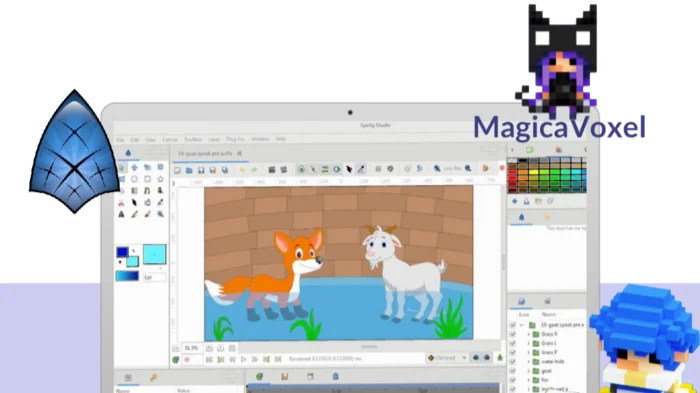The image size is (700, 393).
Task: Select the Fill bucket tool
Action: click(147, 203)
